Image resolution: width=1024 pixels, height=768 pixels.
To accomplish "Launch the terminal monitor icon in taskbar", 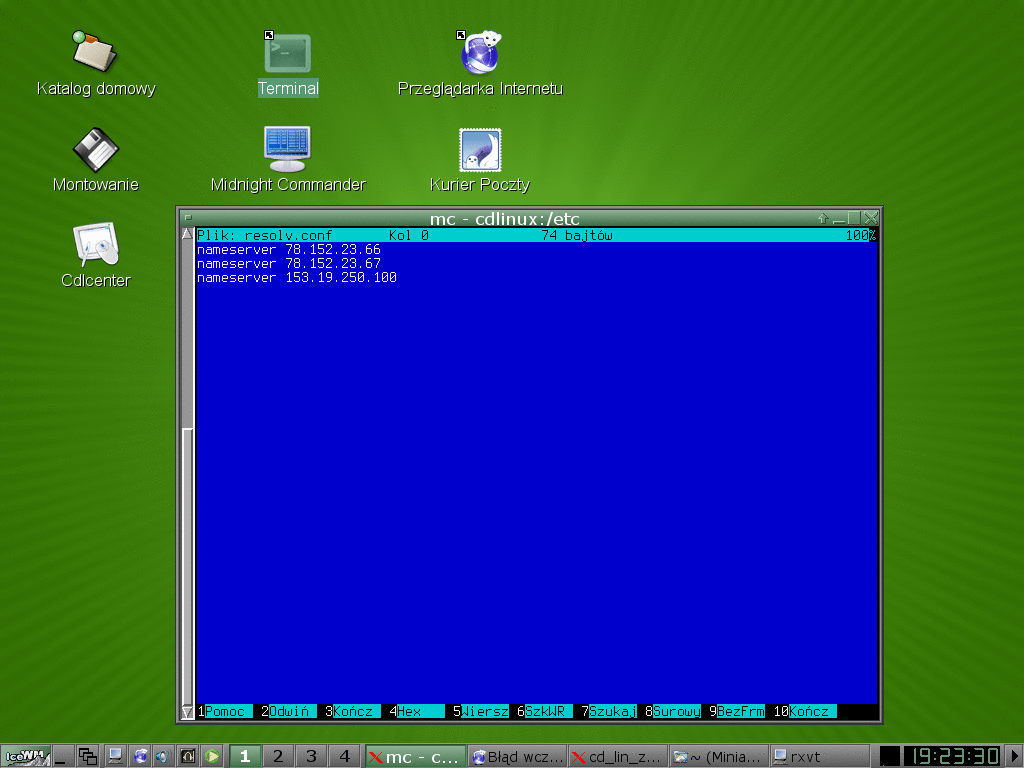I will [x=115, y=757].
